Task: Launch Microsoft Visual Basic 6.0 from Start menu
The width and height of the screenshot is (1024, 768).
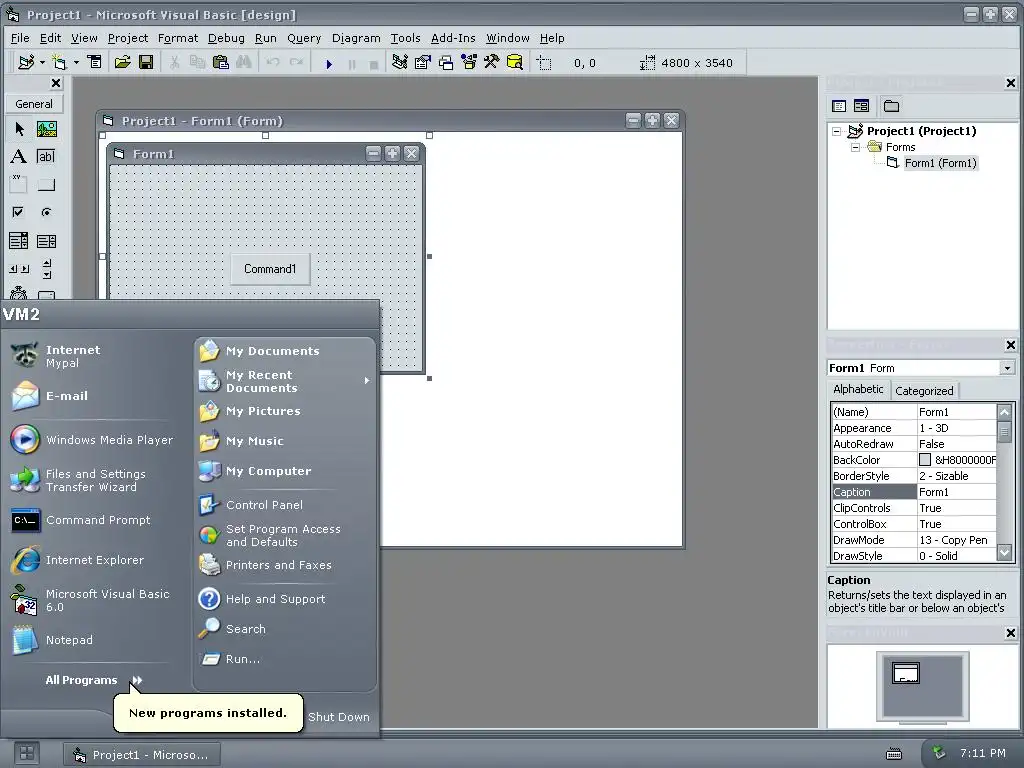Action: point(91,600)
